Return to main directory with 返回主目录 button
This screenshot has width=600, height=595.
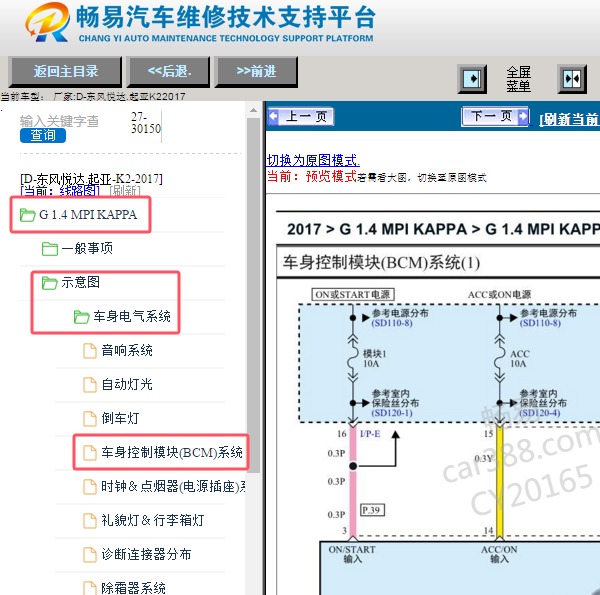[x=65, y=72]
